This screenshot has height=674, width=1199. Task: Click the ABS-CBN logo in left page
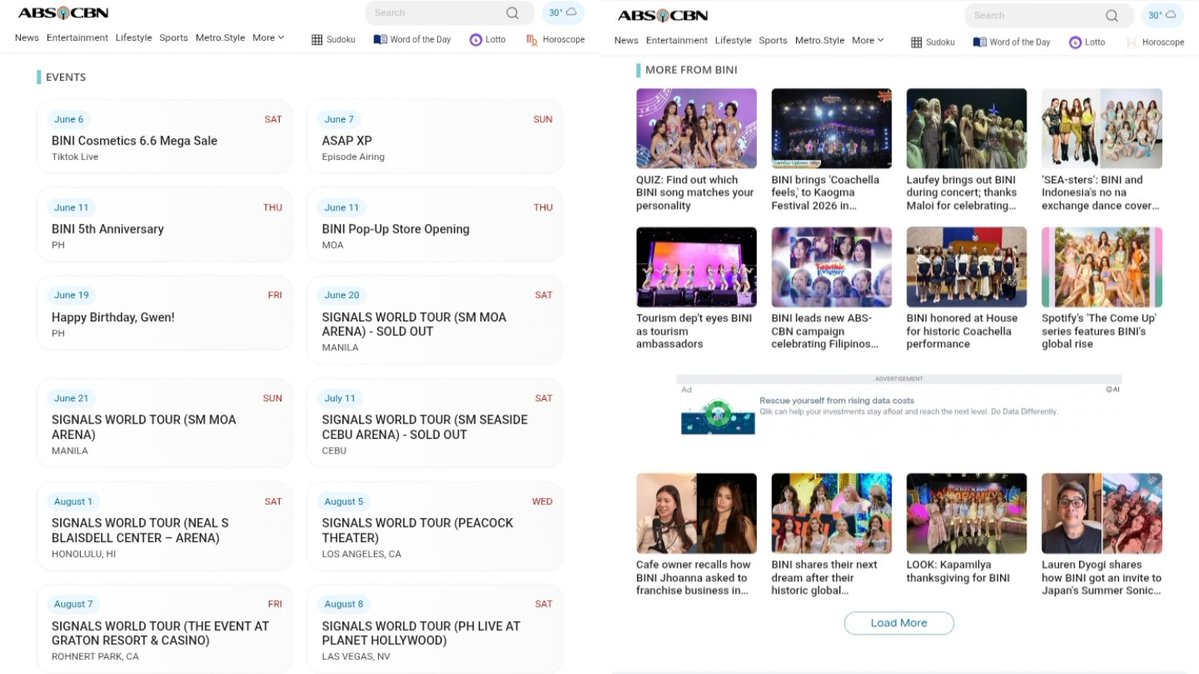[63, 13]
